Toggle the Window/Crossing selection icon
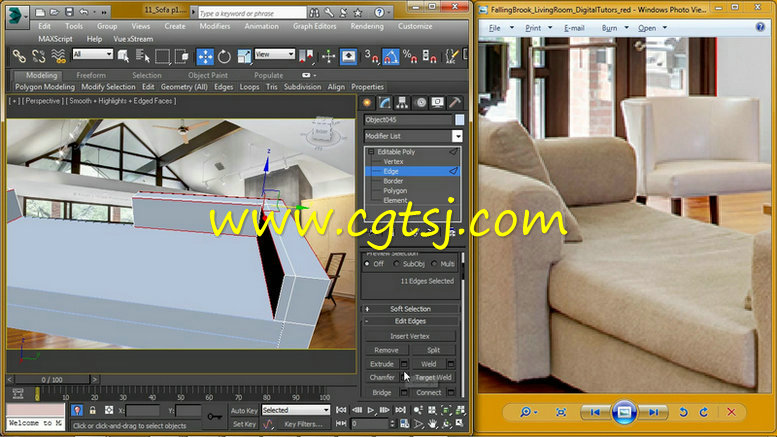 (182, 56)
